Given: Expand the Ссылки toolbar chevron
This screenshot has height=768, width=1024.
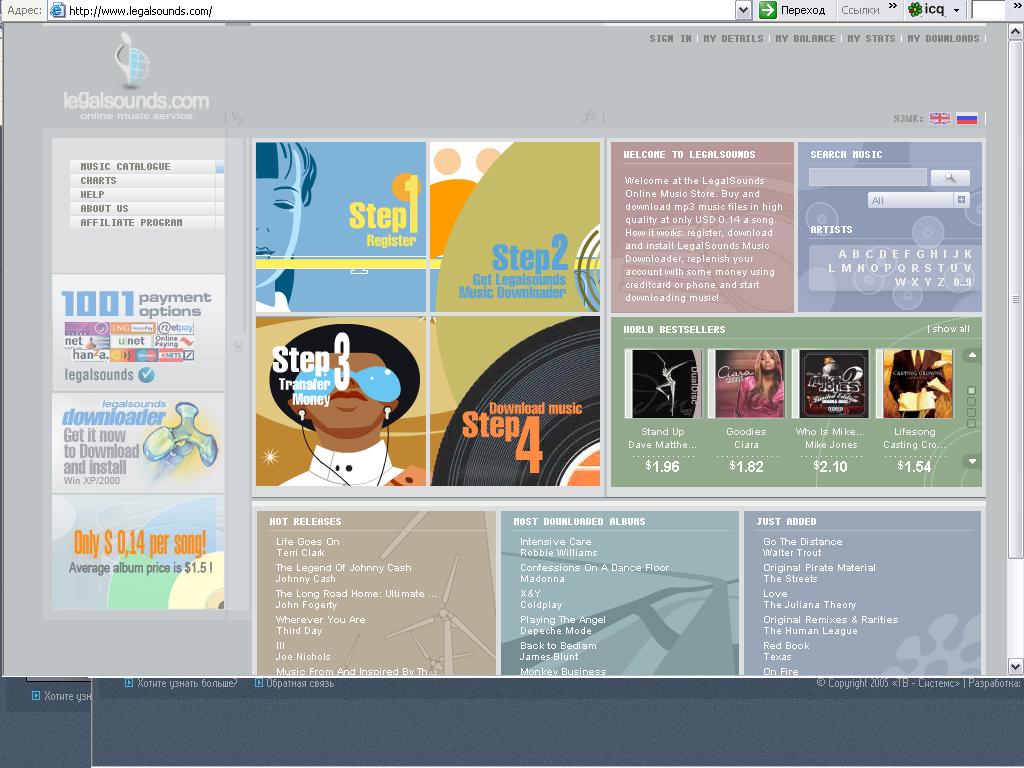Looking at the screenshot, I should point(893,6).
